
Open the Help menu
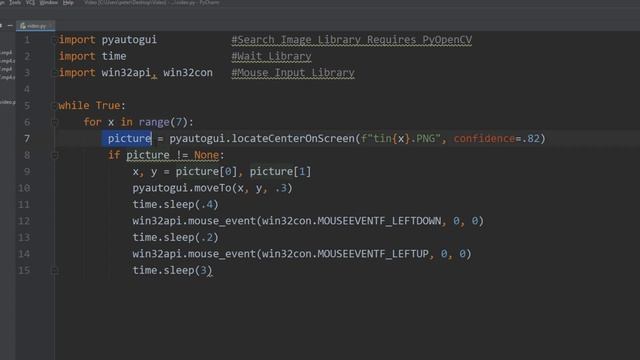tap(68, 2)
